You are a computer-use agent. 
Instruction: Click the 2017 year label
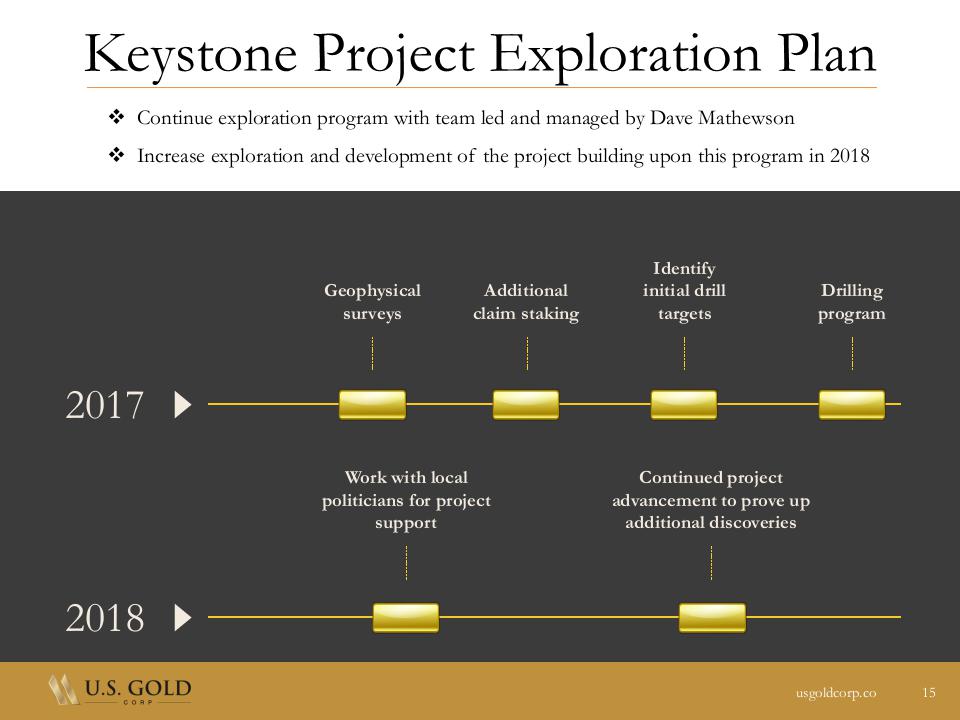coord(105,406)
